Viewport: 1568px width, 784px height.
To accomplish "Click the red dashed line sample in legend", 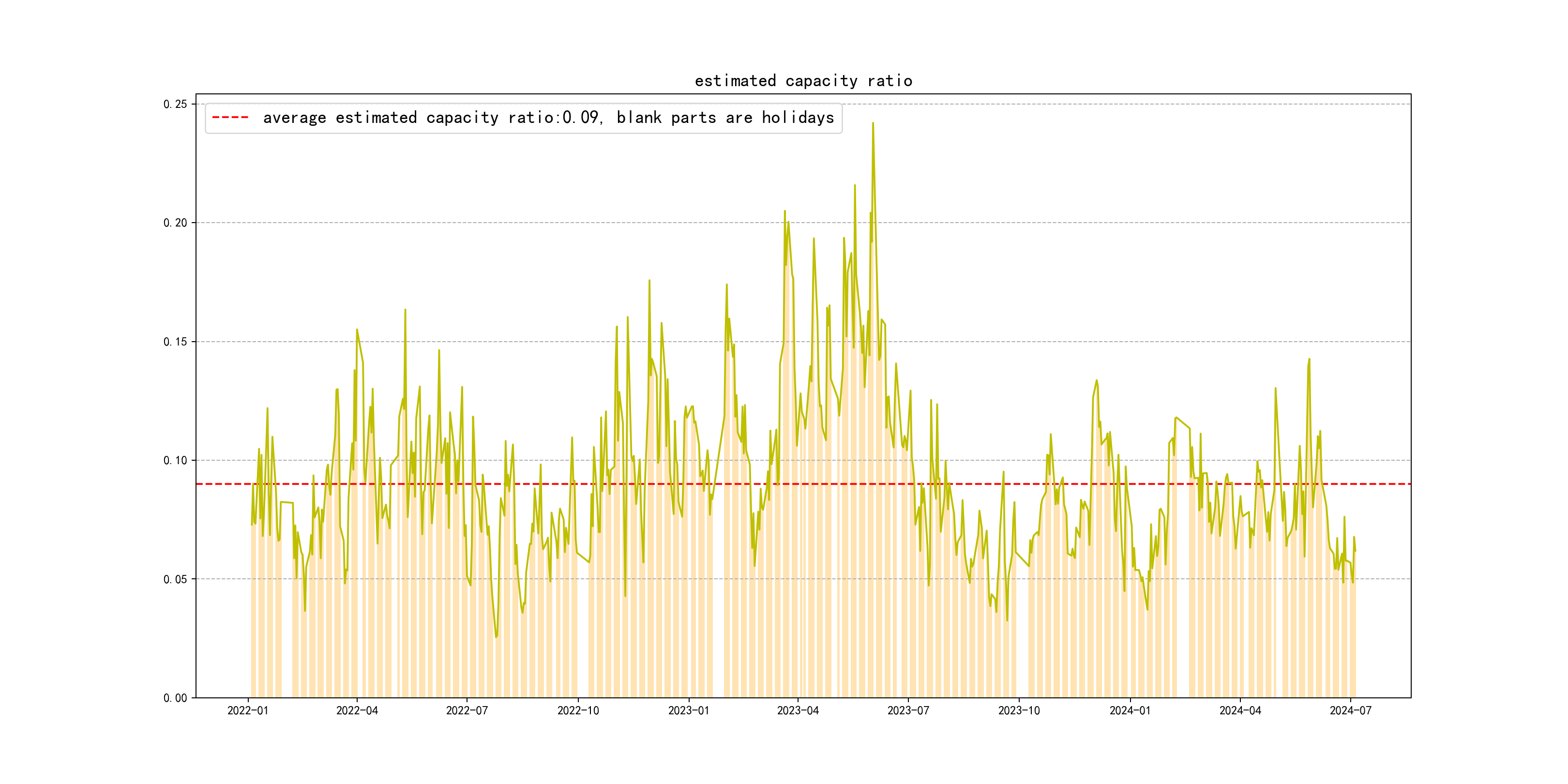I will point(230,118).
